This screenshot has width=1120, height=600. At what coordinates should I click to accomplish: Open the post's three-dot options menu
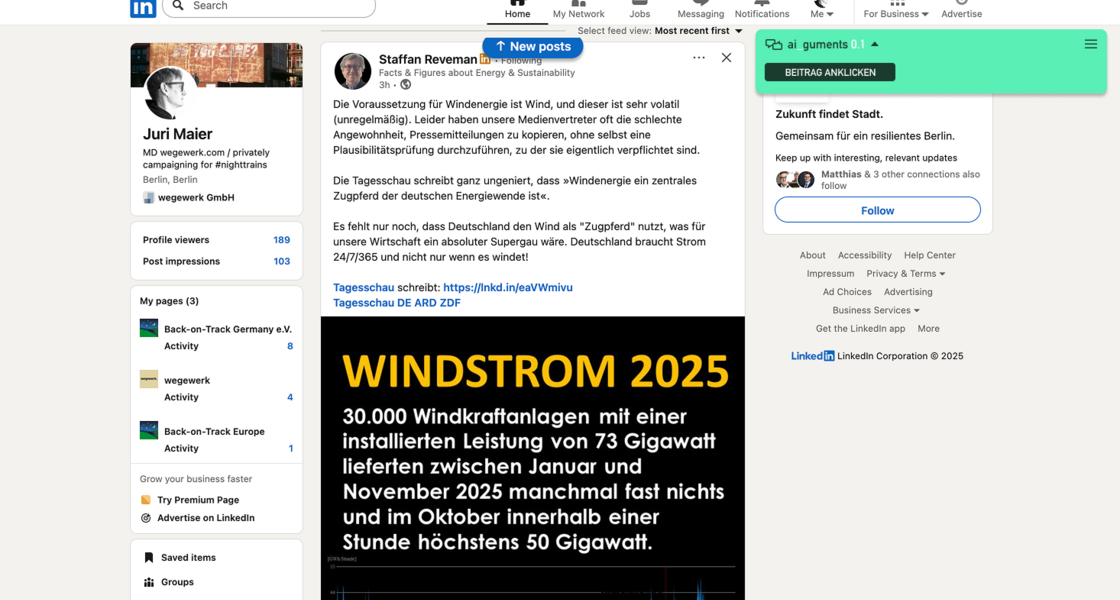point(698,58)
